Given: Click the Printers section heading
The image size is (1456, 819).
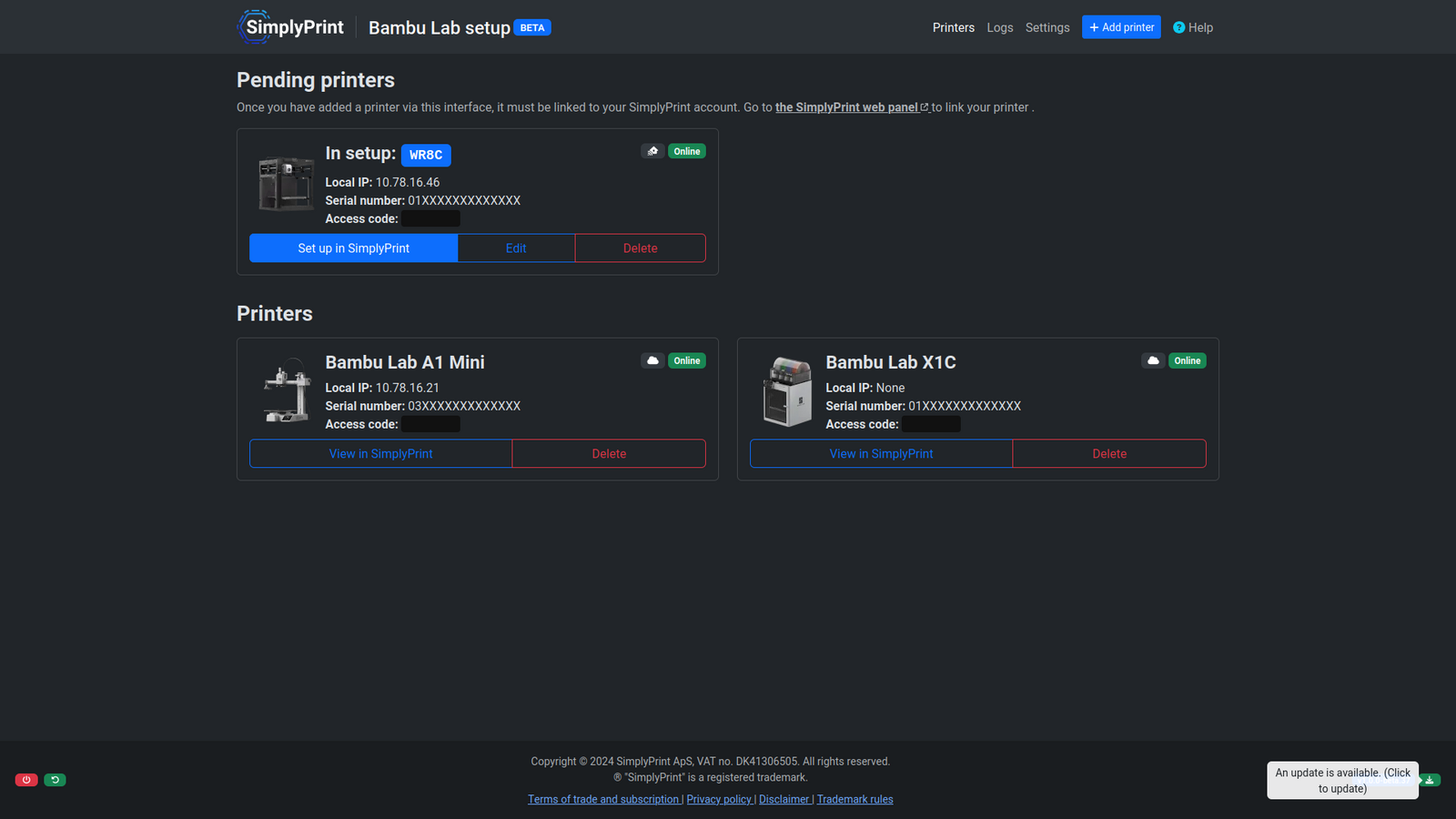Looking at the screenshot, I should click(275, 314).
